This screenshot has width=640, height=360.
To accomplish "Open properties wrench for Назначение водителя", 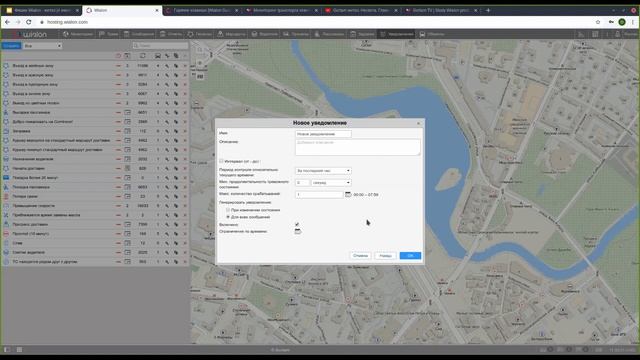I will 167,159.
